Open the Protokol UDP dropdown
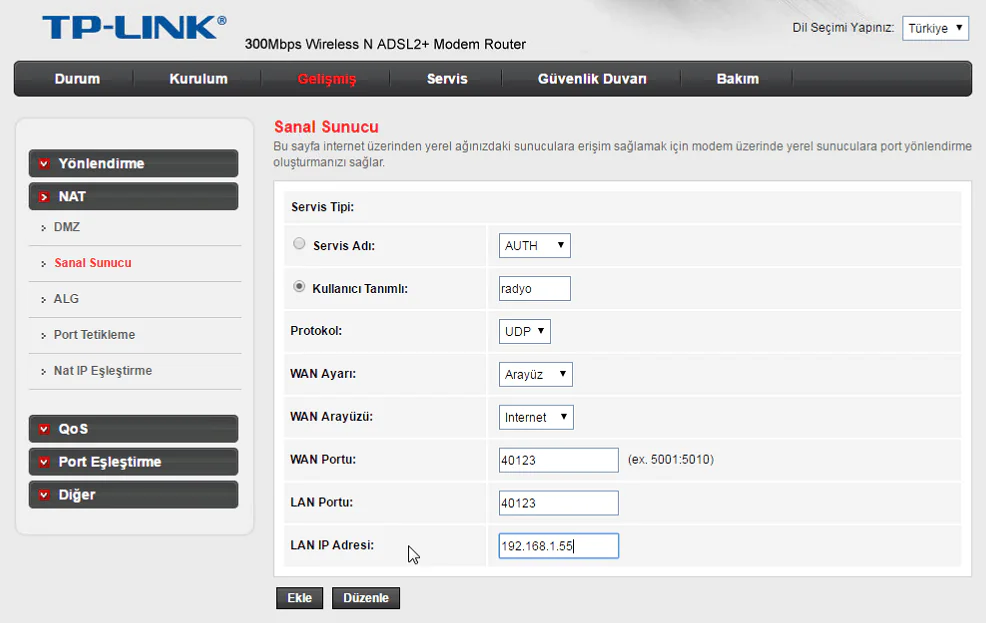The width and height of the screenshot is (986, 623). tap(524, 331)
